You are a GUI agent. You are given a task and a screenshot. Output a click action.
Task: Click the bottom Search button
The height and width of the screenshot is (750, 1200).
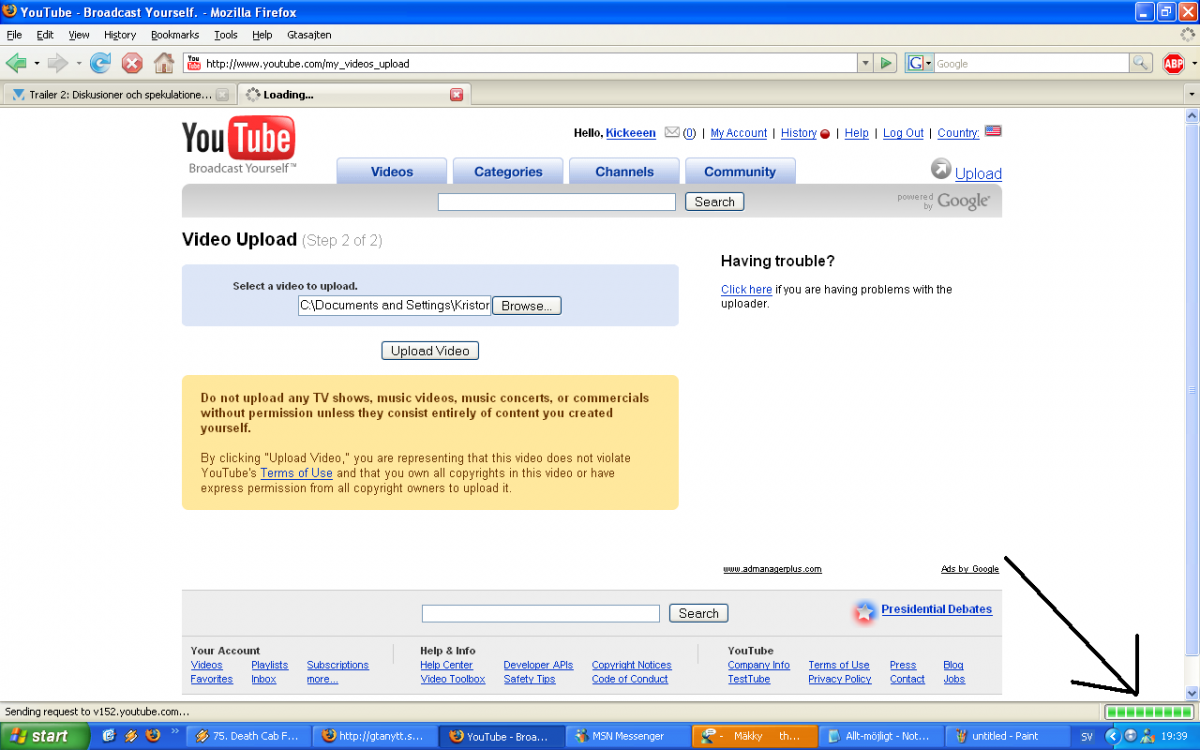click(698, 613)
